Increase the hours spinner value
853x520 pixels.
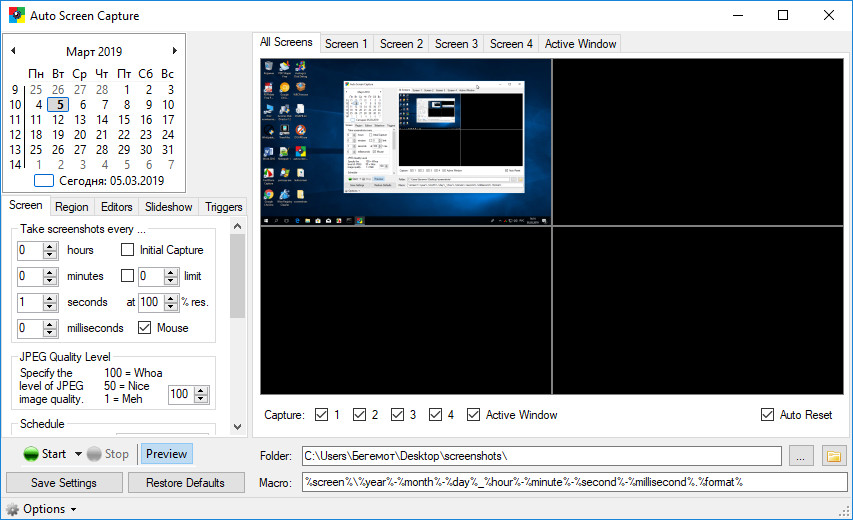[50, 246]
